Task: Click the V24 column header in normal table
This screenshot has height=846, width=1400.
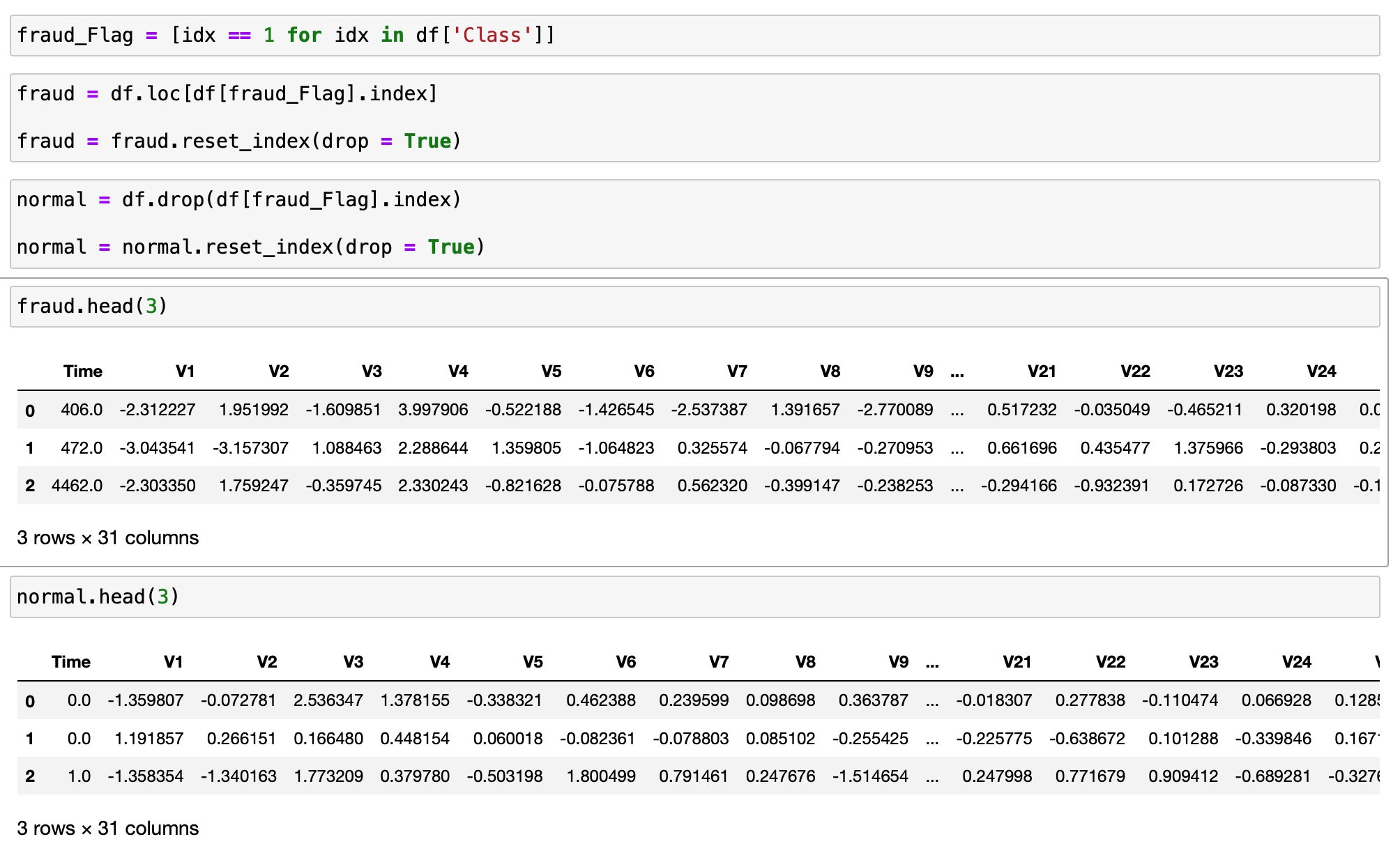Action: pos(1296,662)
